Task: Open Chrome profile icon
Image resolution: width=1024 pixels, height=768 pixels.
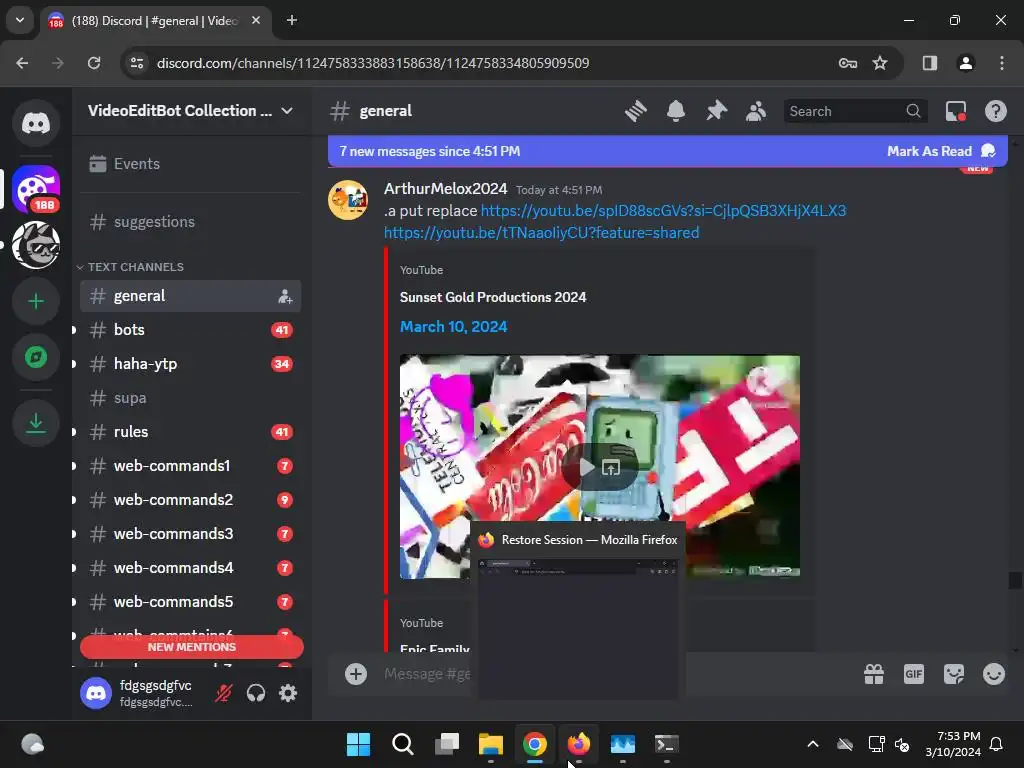Action: click(x=966, y=63)
